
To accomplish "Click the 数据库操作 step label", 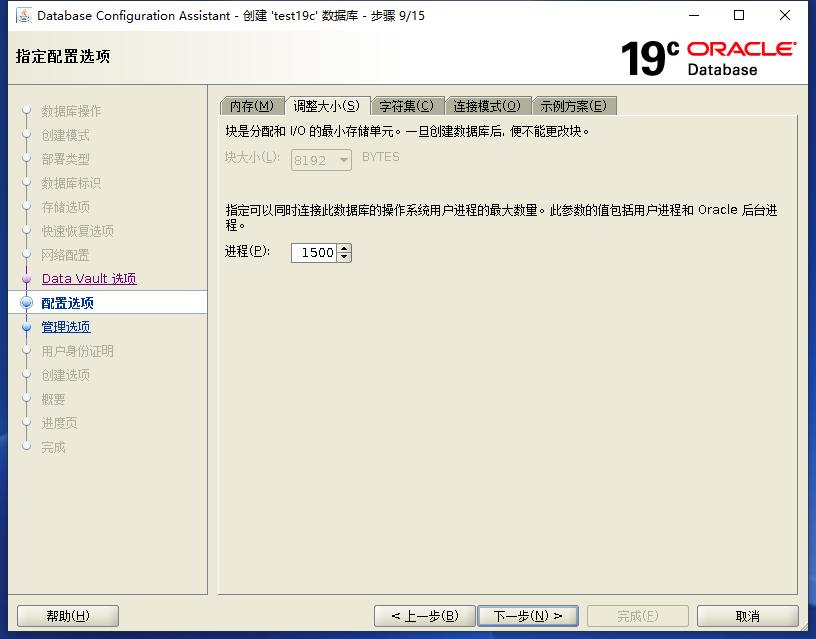I will click(71, 111).
